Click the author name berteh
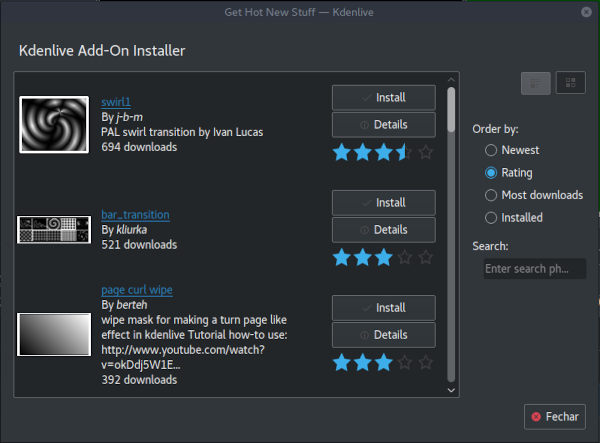The width and height of the screenshot is (600, 443). (132, 305)
